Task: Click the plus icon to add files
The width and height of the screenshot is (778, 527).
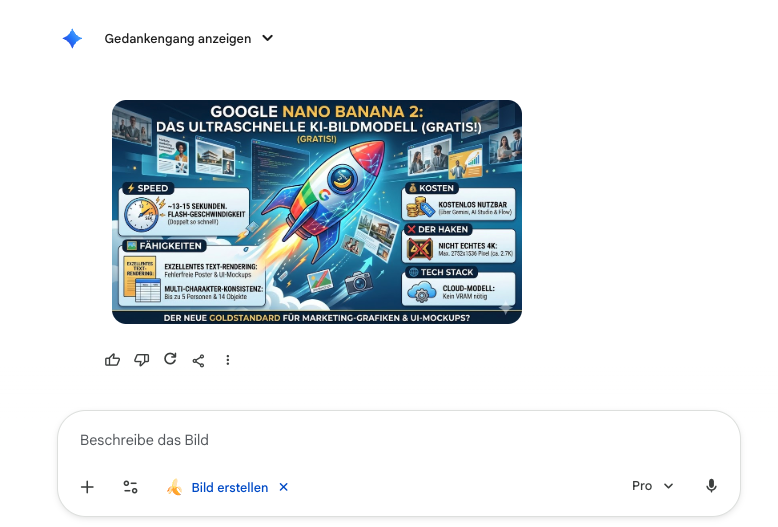Action: click(x=87, y=487)
